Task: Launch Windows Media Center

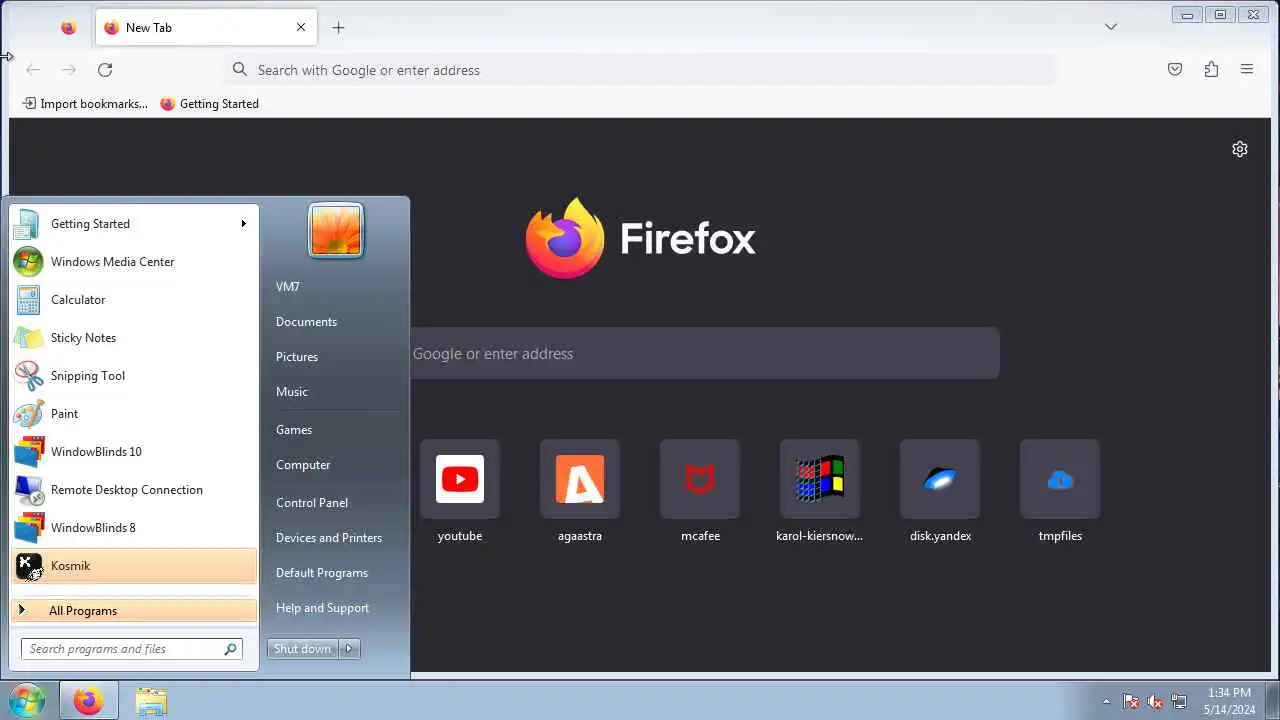Action: (134, 262)
